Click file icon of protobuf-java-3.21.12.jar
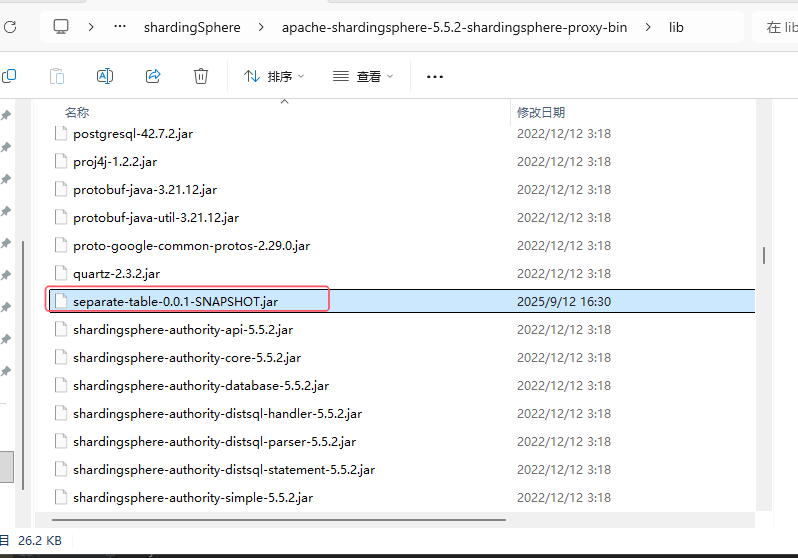The image size is (798, 558). 61,189
